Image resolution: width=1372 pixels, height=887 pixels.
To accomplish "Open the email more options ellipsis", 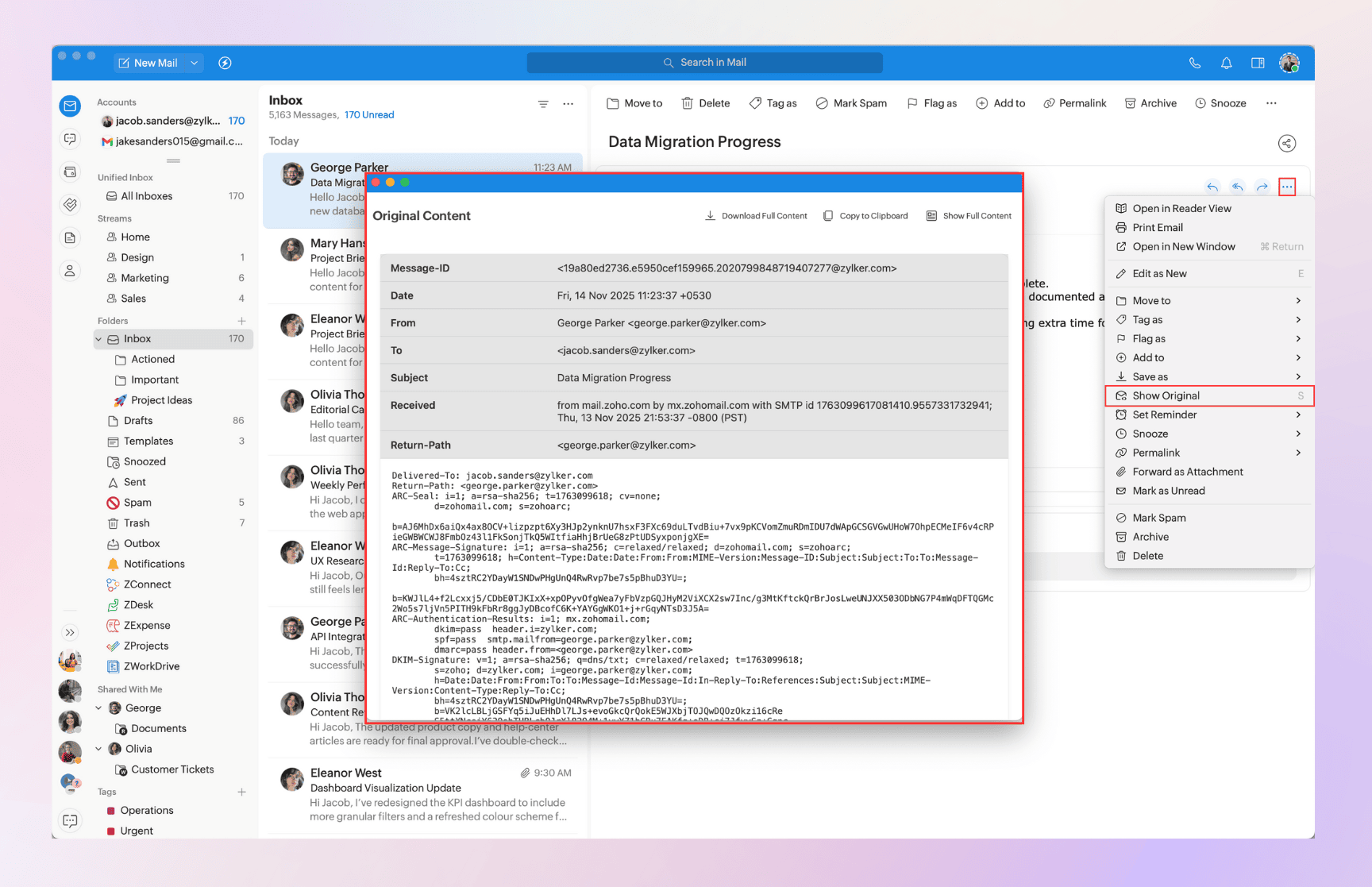I will [x=1287, y=187].
